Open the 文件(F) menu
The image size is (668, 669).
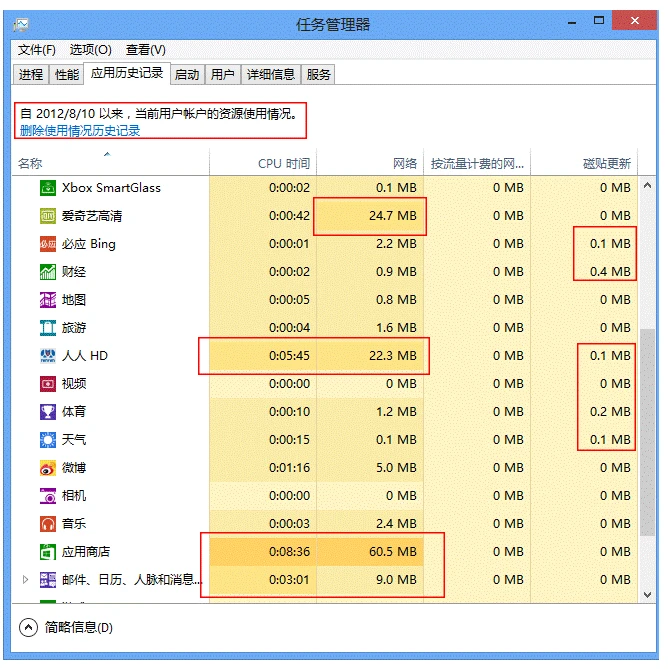pos(37,50)
